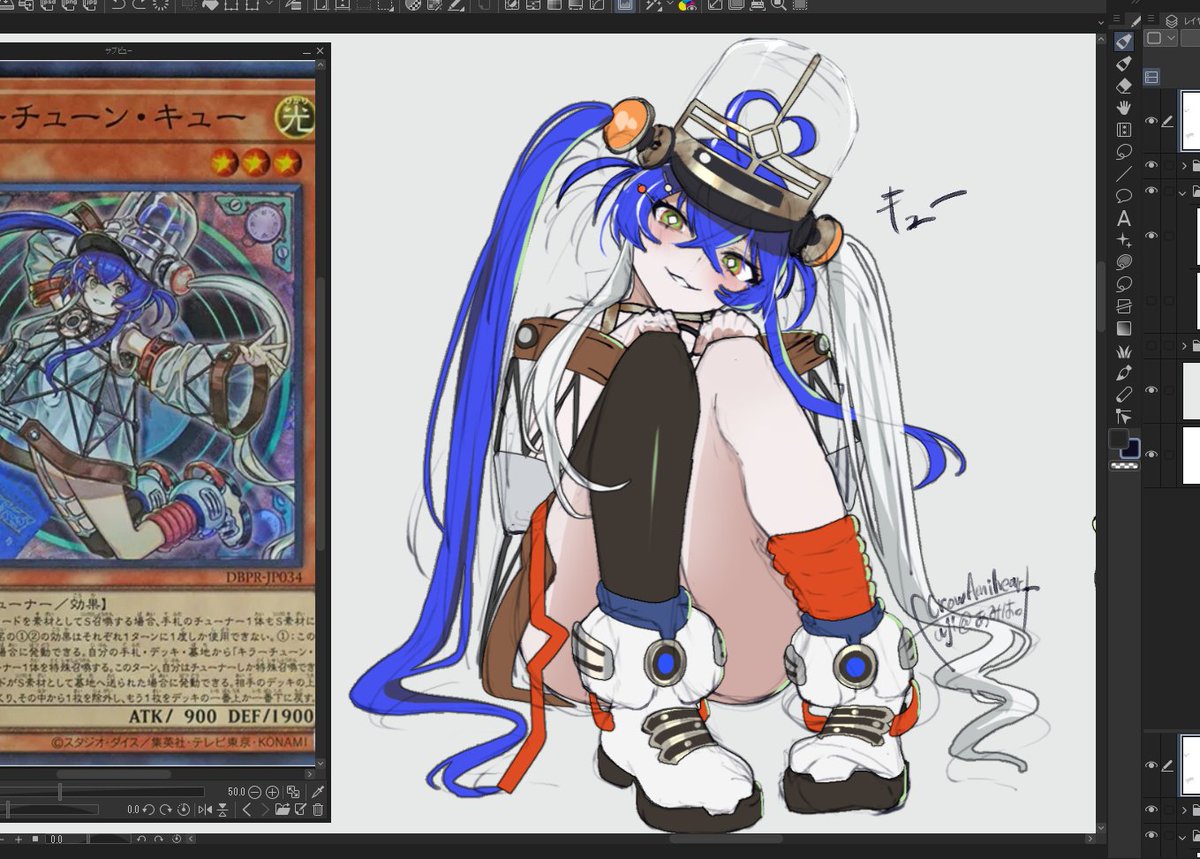The height and width of the screenshot is (859, 1200).
Task: Choose the transparent color swatch
Action: point(1124,468)
